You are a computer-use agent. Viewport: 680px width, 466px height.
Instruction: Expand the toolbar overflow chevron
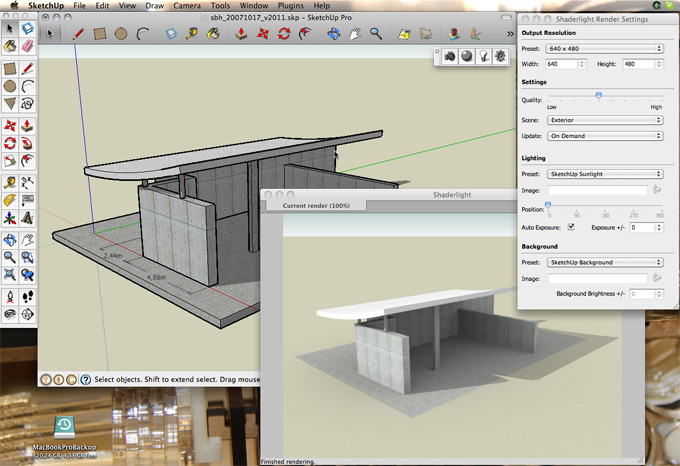coord(510,34)
